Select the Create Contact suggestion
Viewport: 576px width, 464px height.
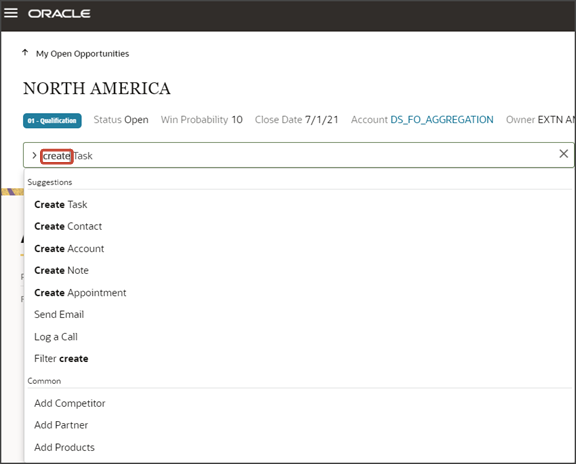coord(68,226)
